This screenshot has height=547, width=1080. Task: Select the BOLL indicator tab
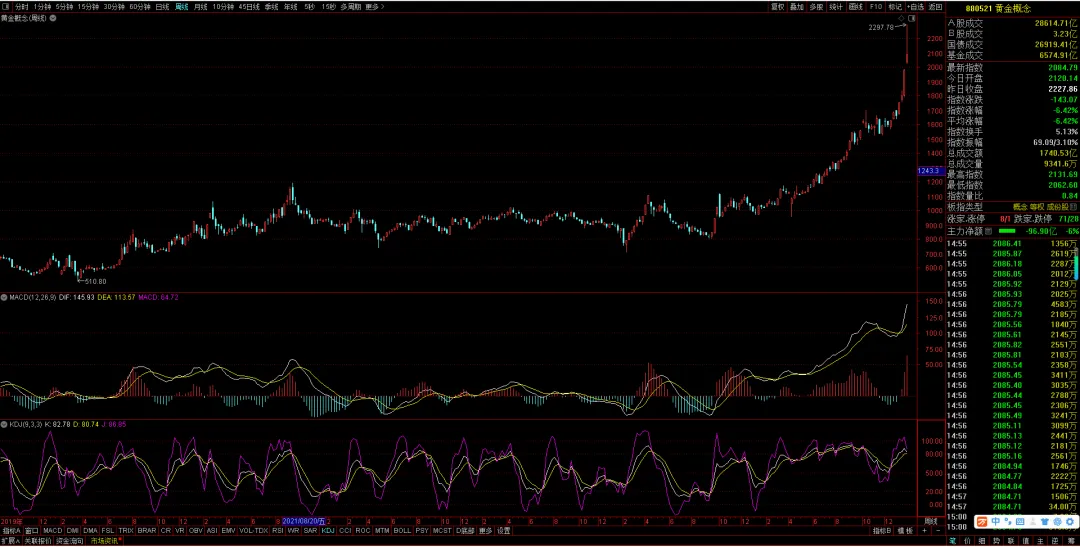click(402, 530)
